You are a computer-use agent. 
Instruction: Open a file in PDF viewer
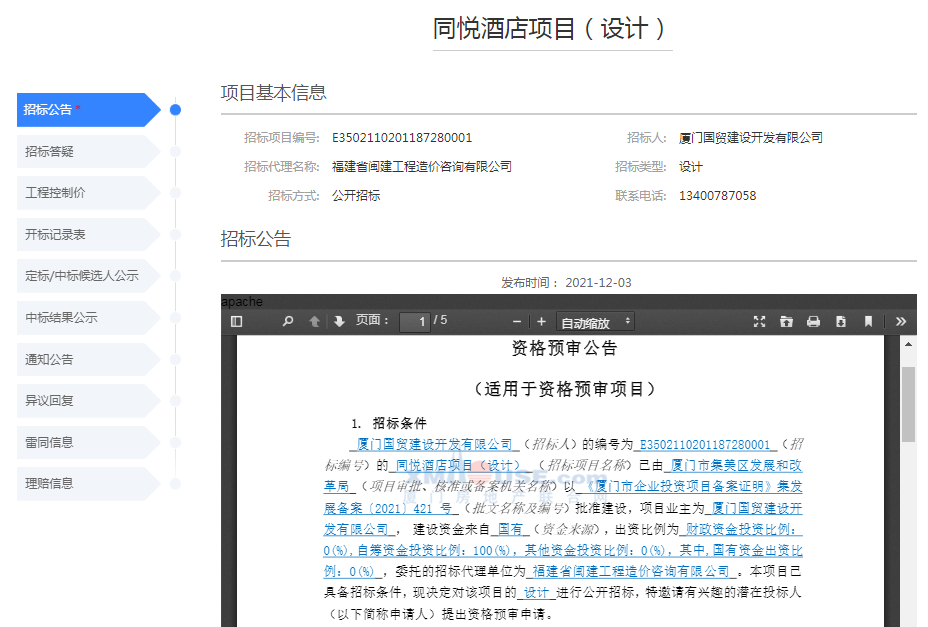786,321
